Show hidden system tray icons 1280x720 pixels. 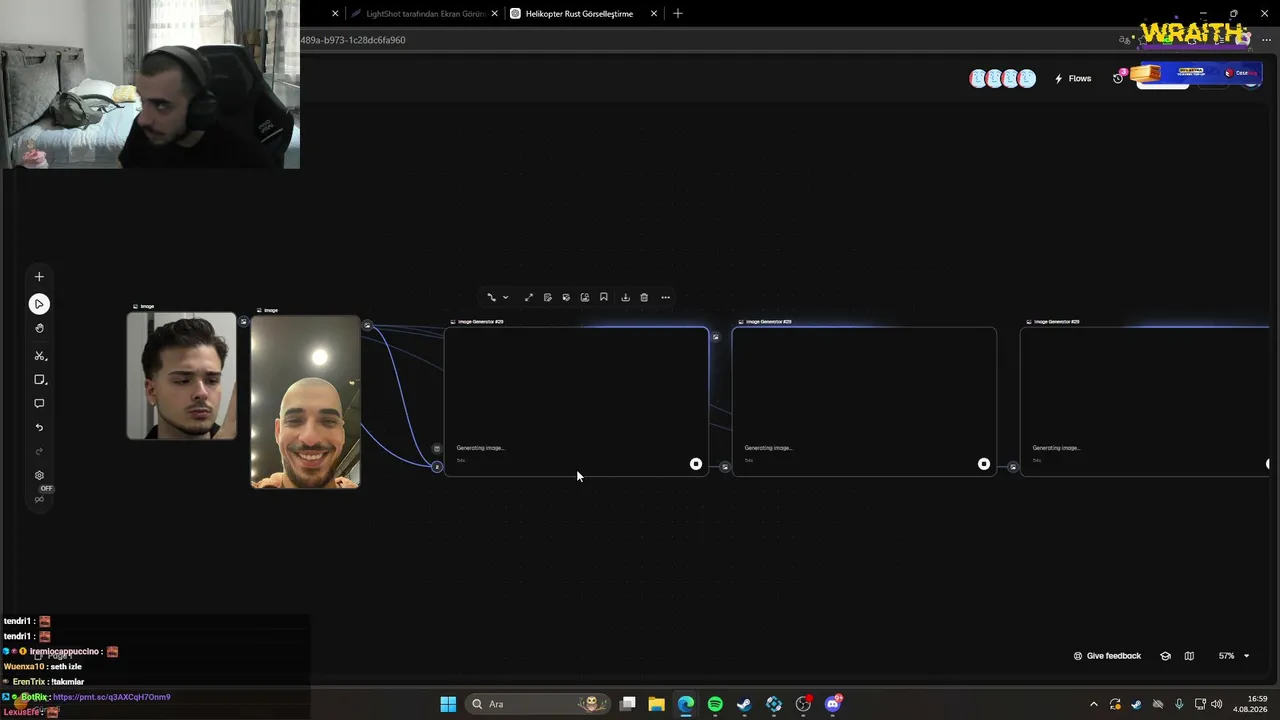point(1093,704)
